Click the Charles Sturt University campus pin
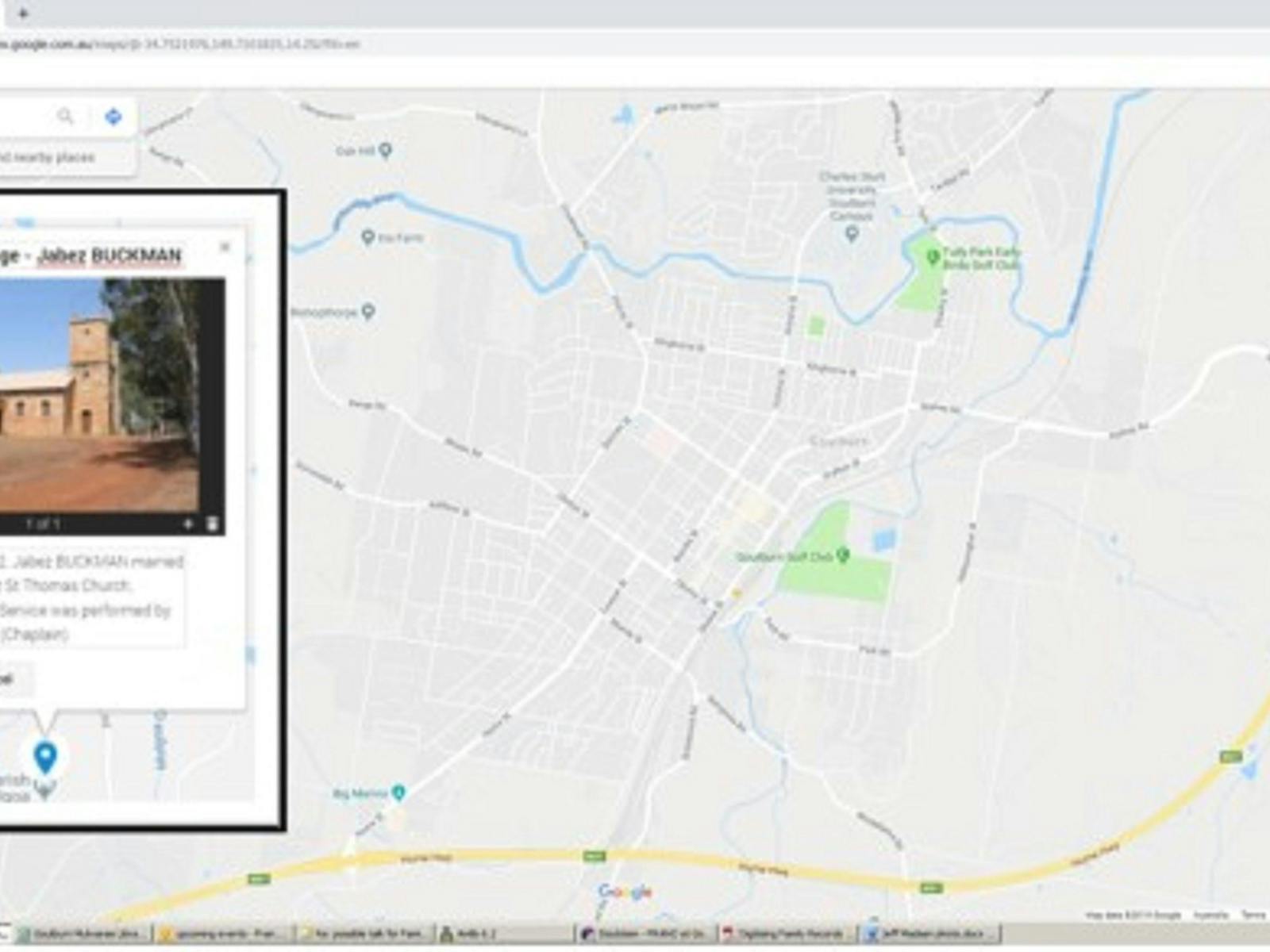The height and width of the screenshot is (952, 1270). coord(852,233)
